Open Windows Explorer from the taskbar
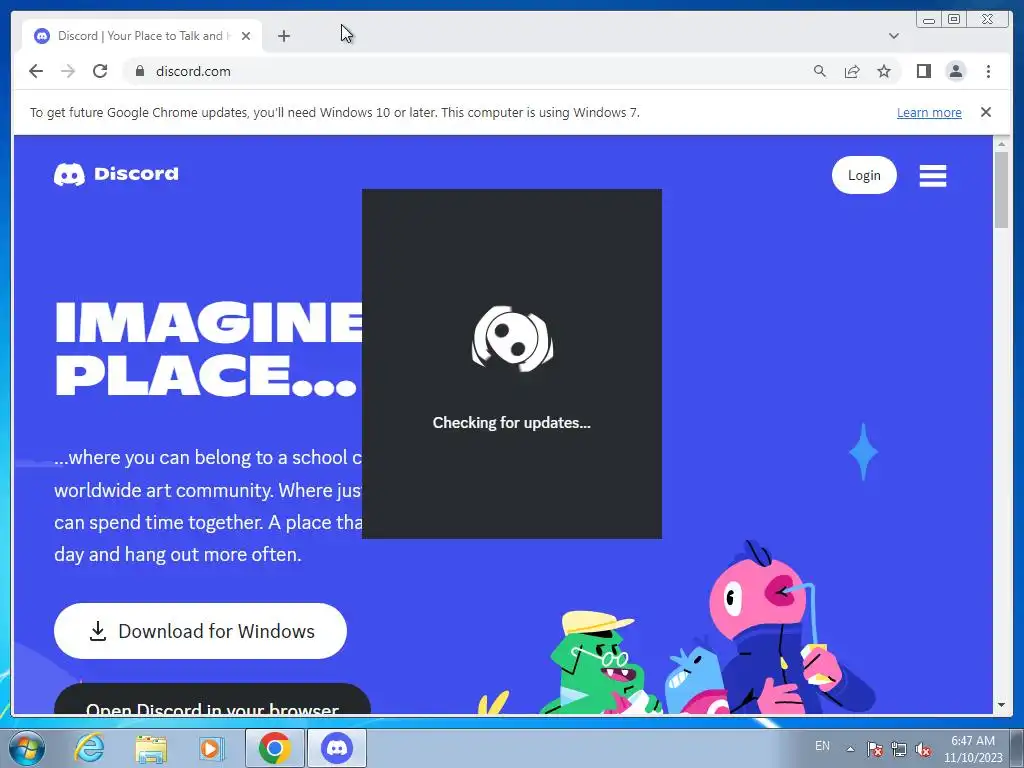Image resolution: width=1024 pixels, height=768 pixels. tap(151, 748)
